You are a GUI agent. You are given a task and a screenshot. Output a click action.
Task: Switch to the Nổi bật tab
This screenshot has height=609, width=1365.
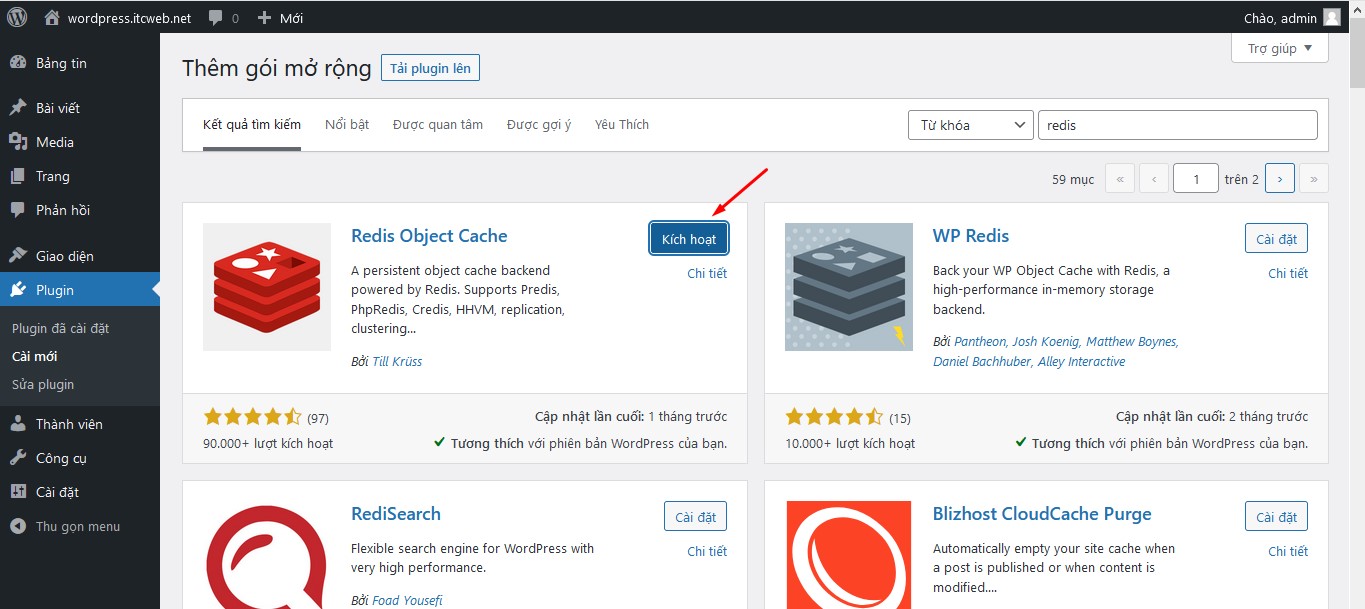[x=346, y=124]
